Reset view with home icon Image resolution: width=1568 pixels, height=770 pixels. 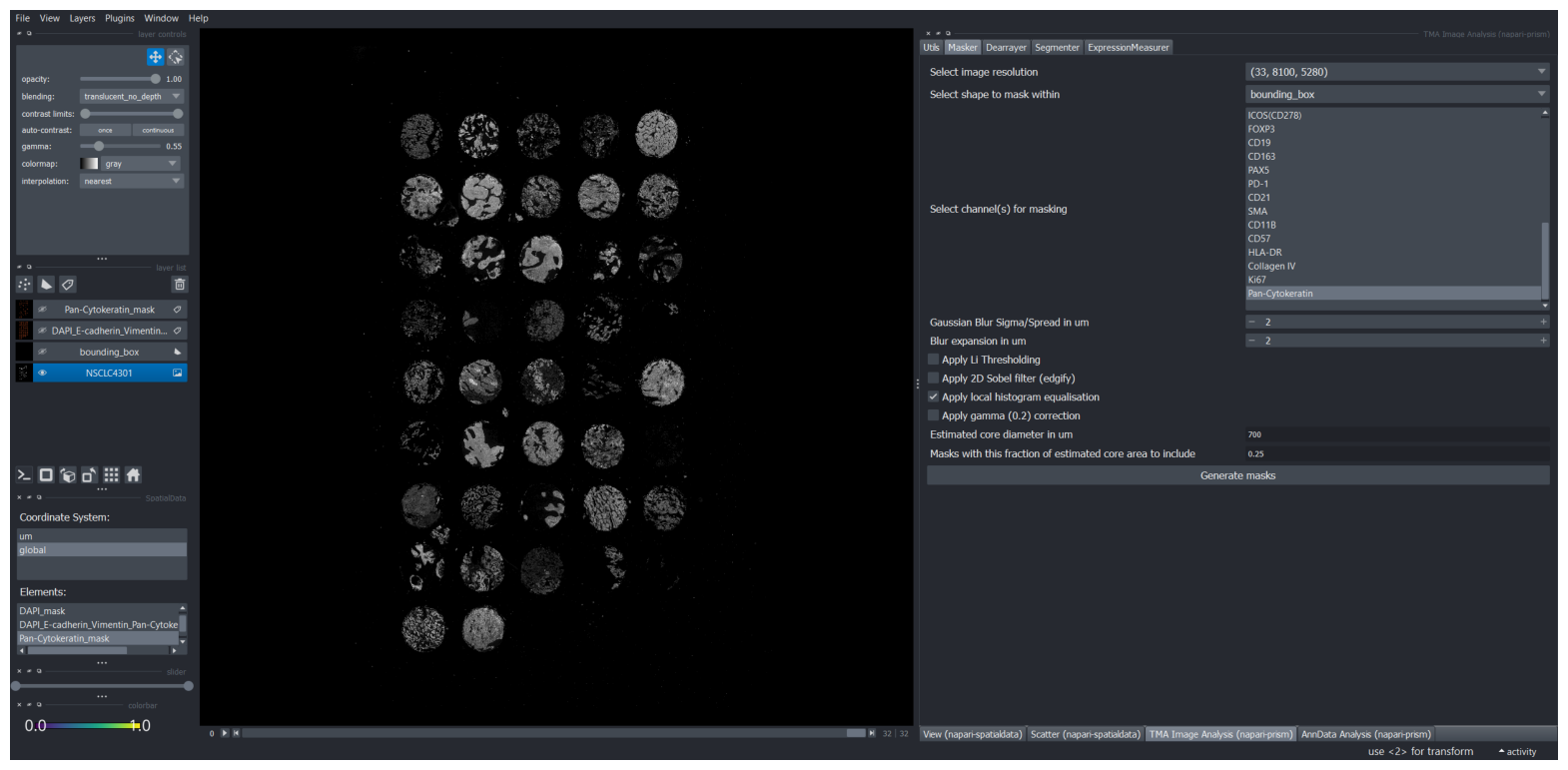pos(133,475)
